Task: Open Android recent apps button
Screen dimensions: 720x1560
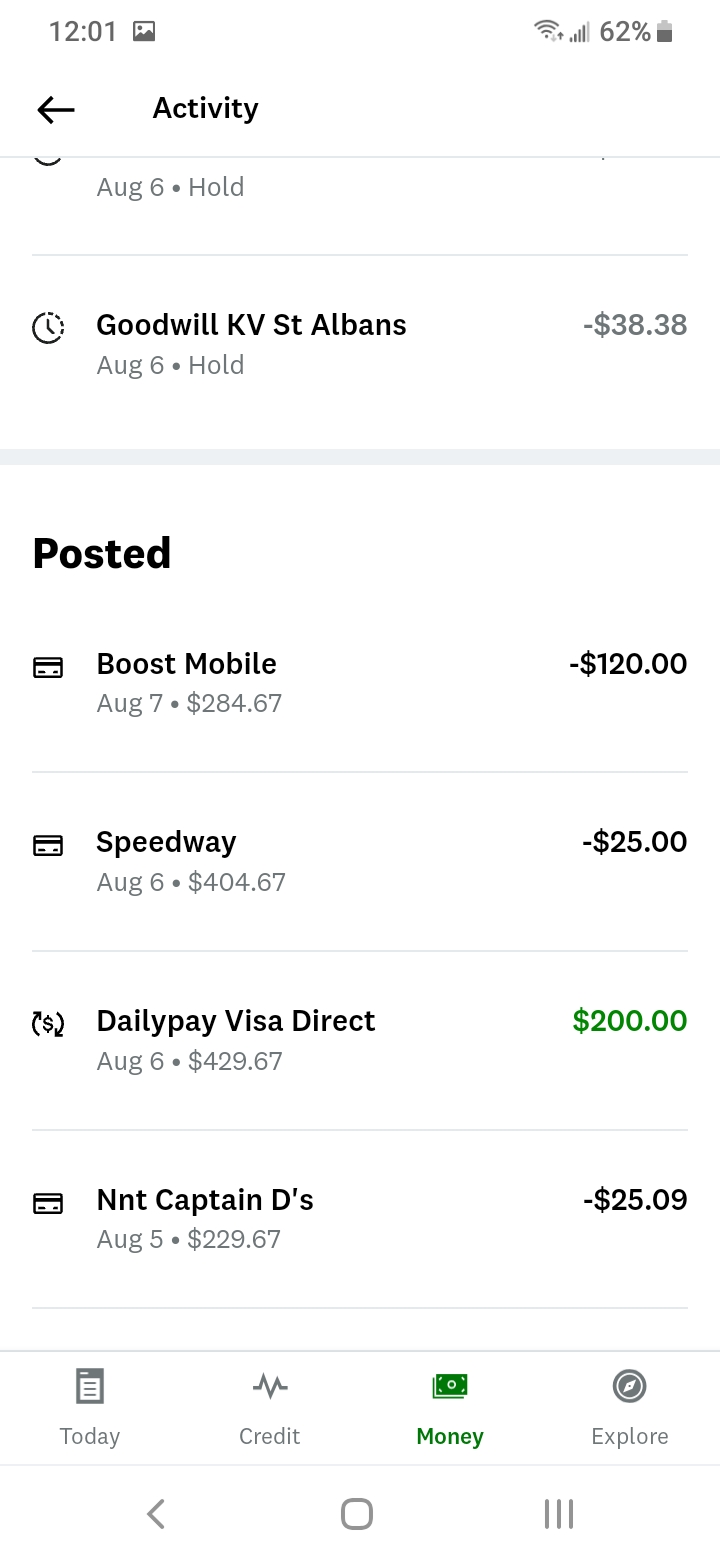Action: pos(558,1513)
